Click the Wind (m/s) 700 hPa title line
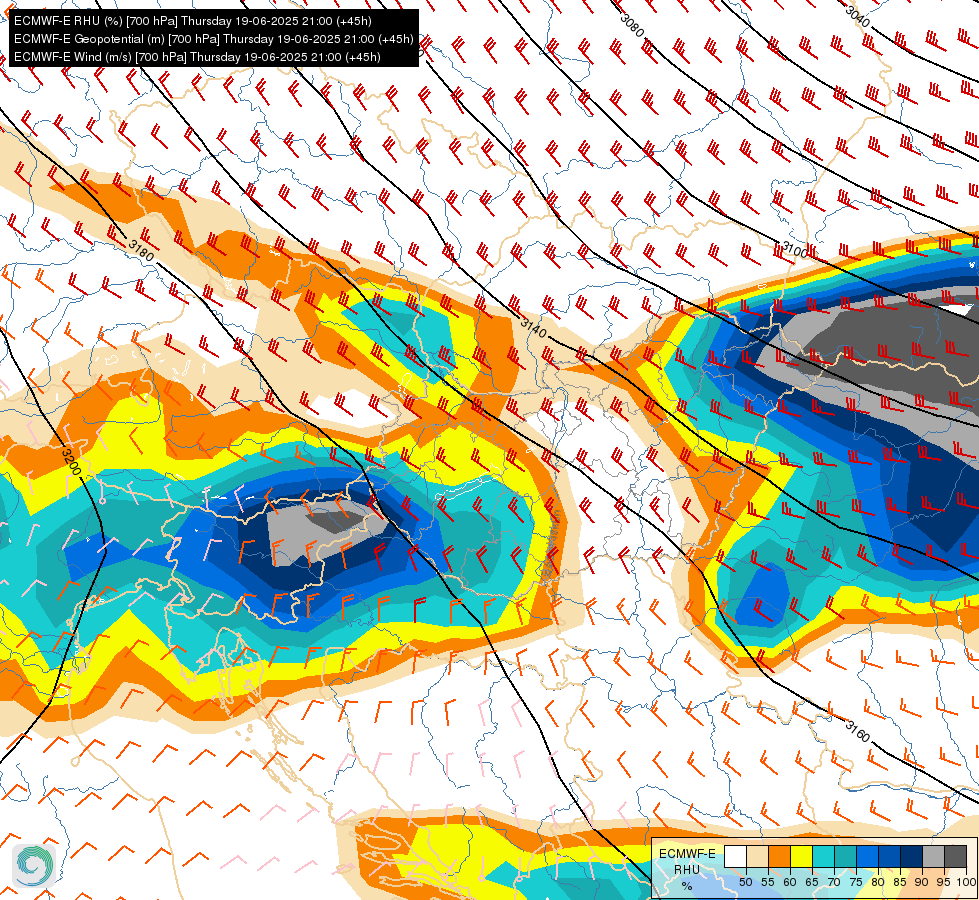The width and height of the screenshot is (979, 900). tap(197, 57)
